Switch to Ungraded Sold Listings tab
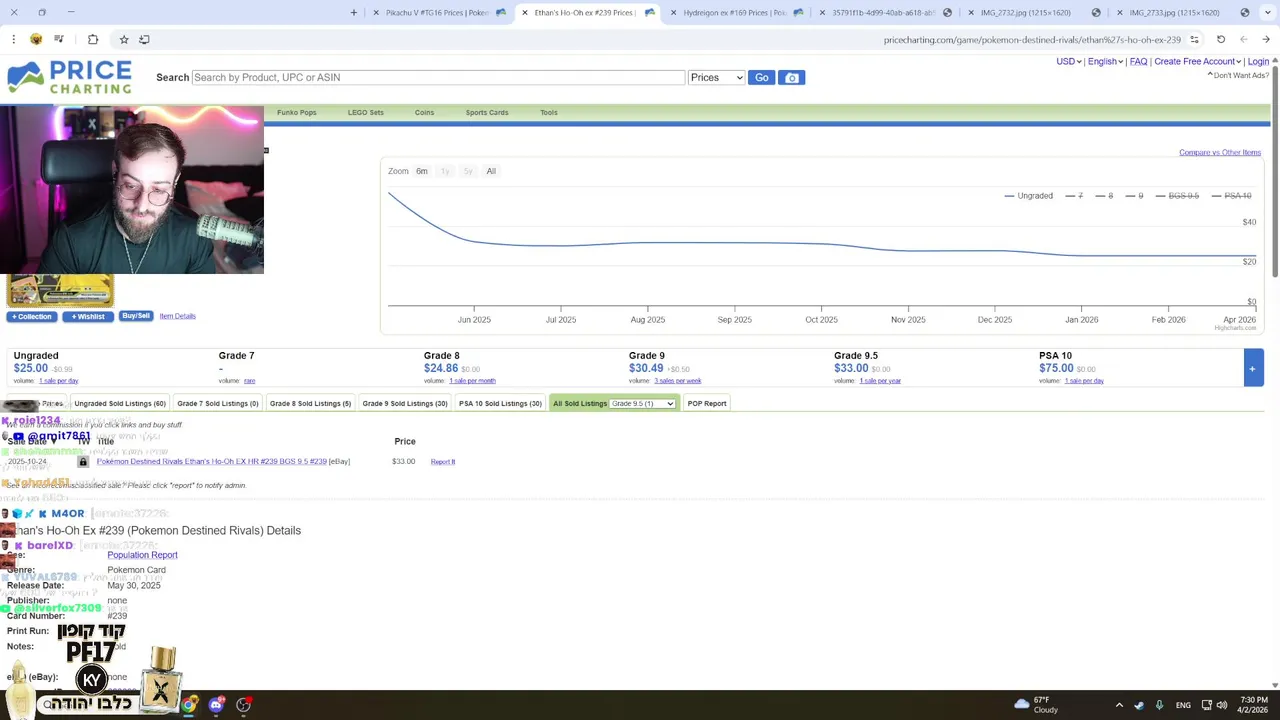This screenshot has height=720, width=1280. coord(119,403)
